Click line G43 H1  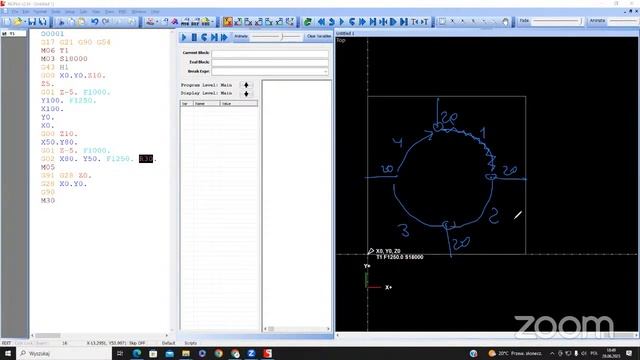tap(55, 67)
